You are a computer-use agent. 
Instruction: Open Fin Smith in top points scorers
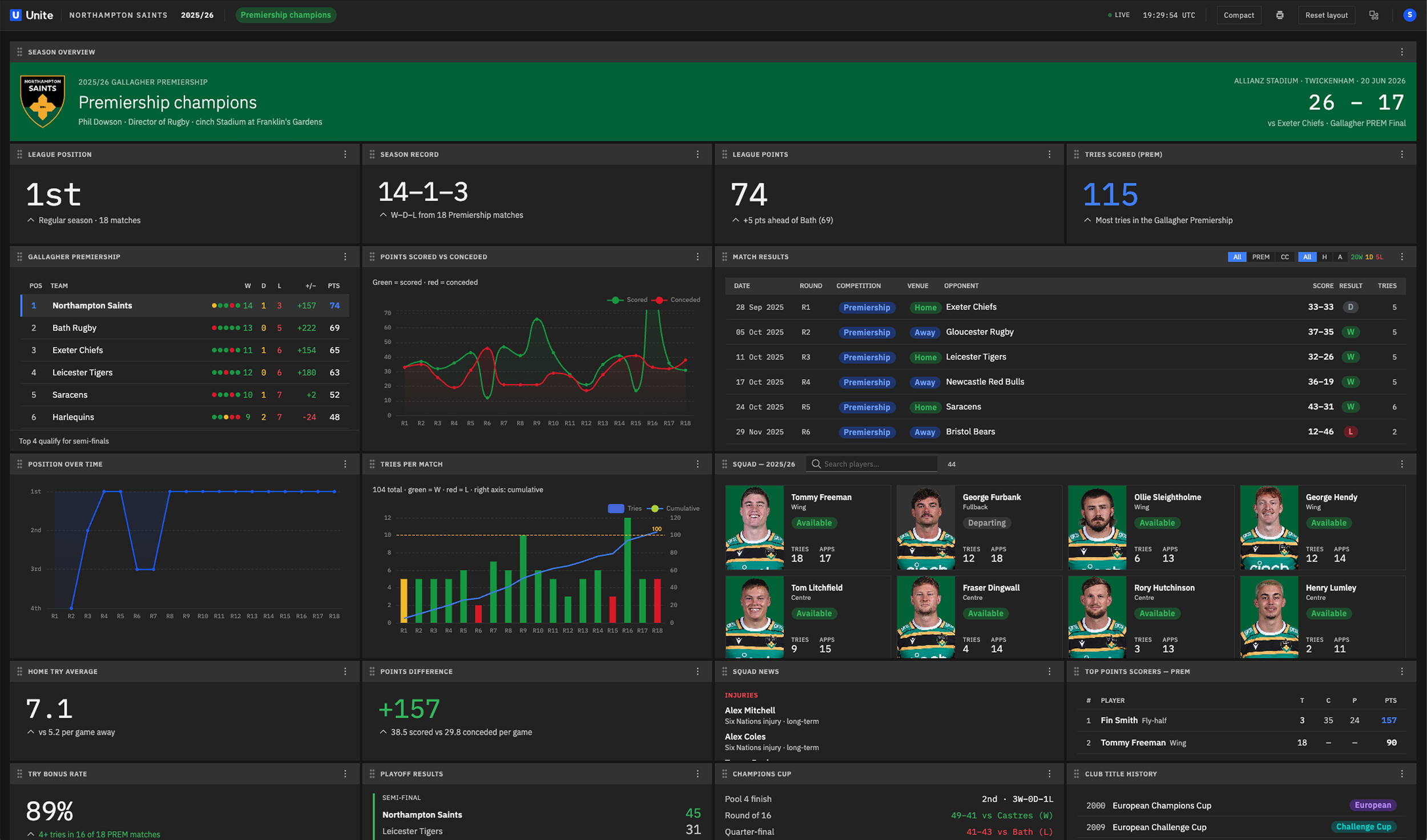pyautogui.click(x=1241, y=720)
